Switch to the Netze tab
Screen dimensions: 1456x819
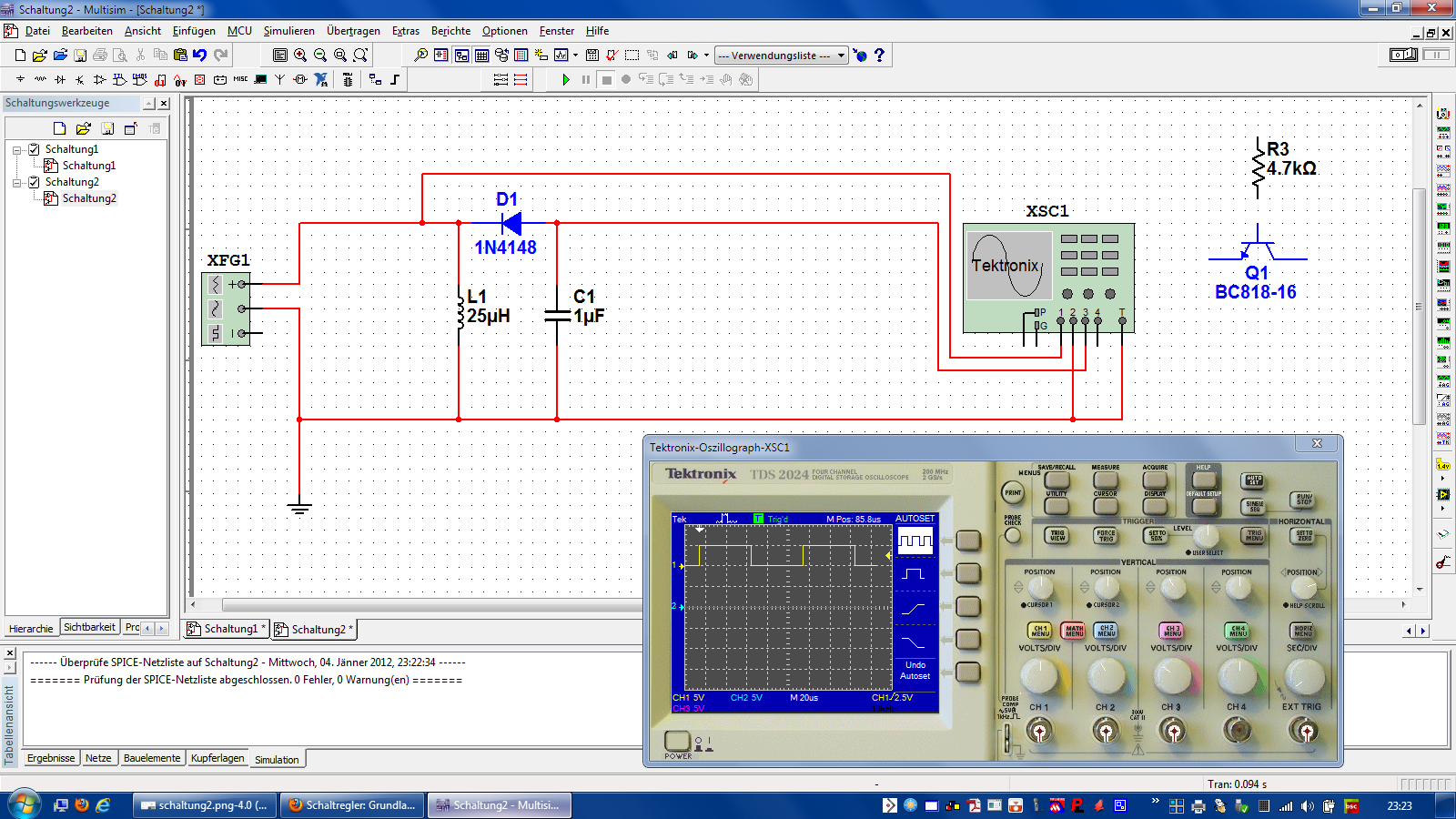coord(98,758)
